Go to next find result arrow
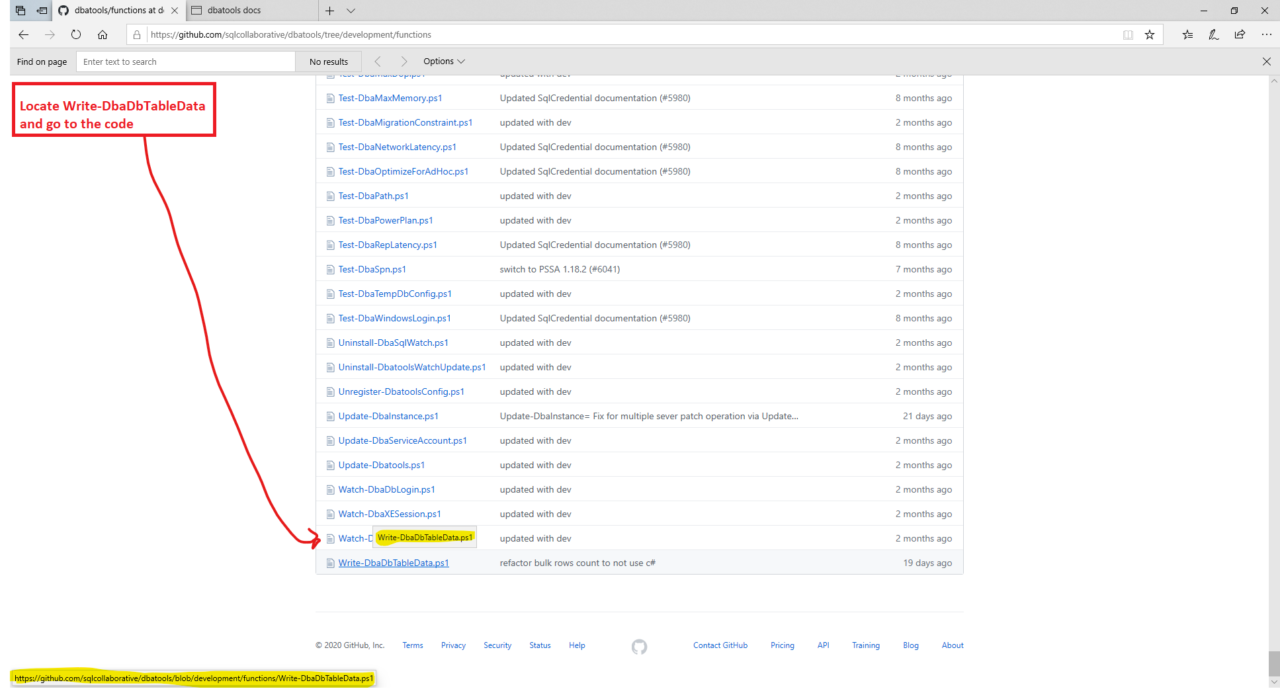This screenshot has width=1280, height=689. pos(404,62)
